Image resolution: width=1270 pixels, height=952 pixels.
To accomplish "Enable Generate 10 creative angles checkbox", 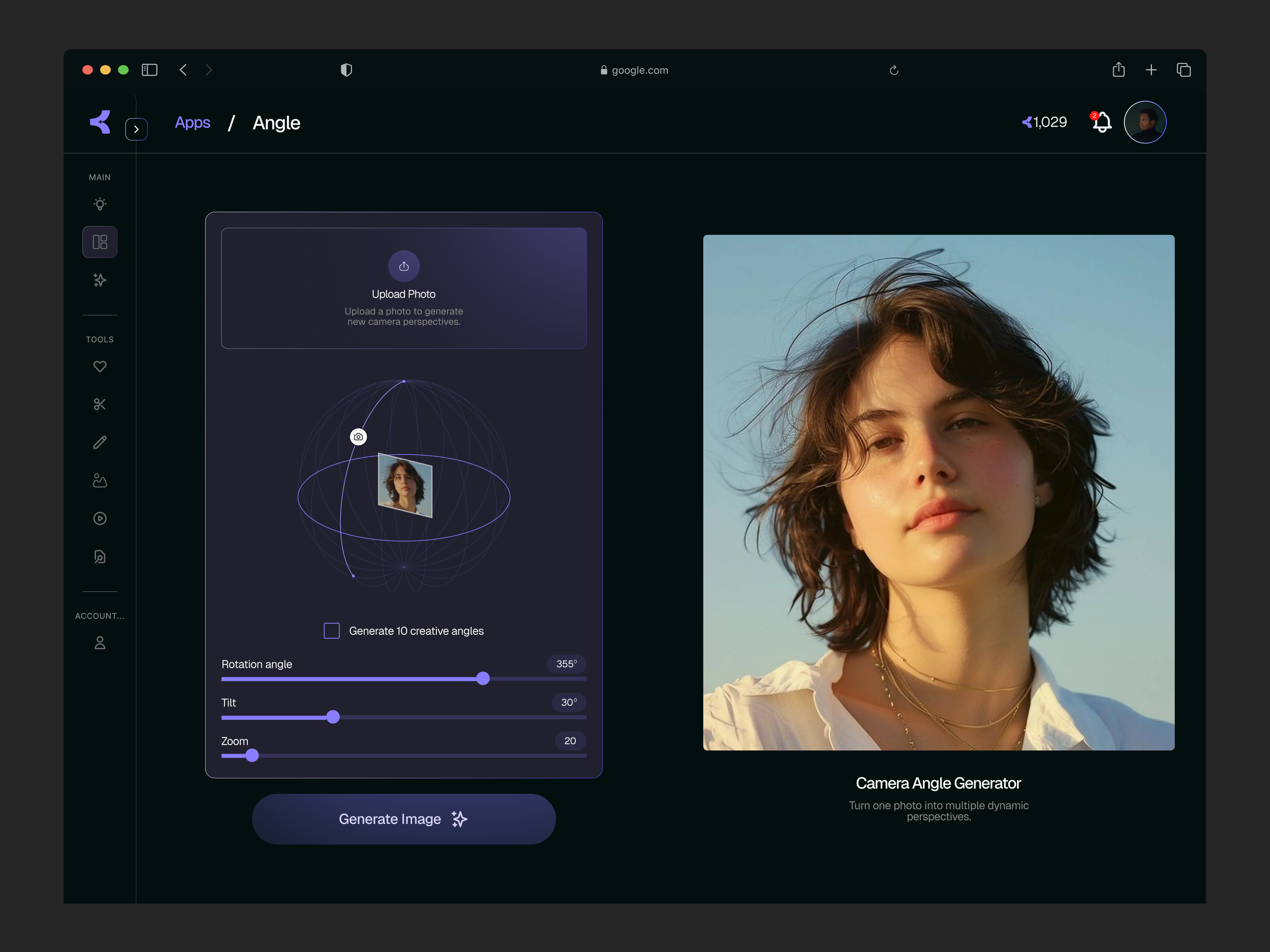I will 332,631.
